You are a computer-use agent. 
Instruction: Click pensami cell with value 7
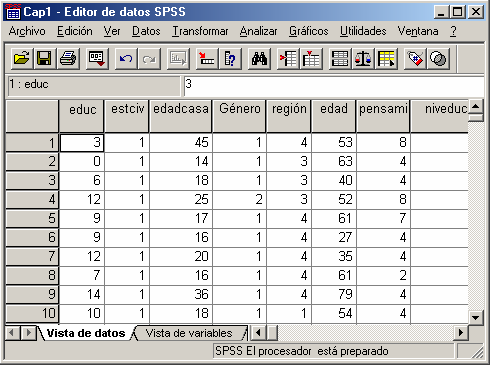(x=383, y=218)
